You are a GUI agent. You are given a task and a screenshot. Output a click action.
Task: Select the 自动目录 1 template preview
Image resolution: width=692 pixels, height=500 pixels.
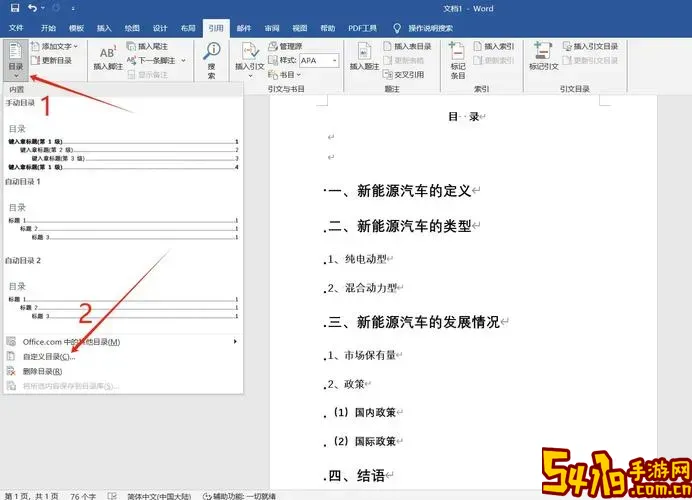click(x=123, y=214)
